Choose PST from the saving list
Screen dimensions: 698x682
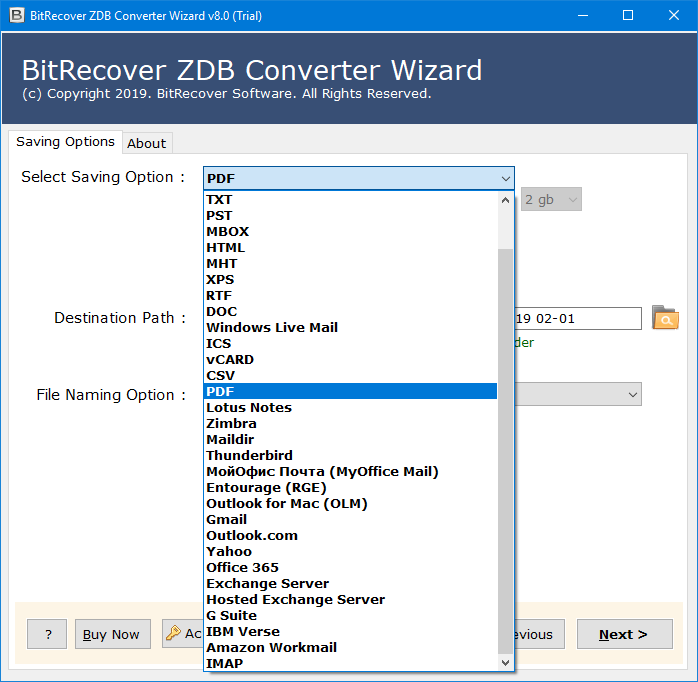[350, 215]
